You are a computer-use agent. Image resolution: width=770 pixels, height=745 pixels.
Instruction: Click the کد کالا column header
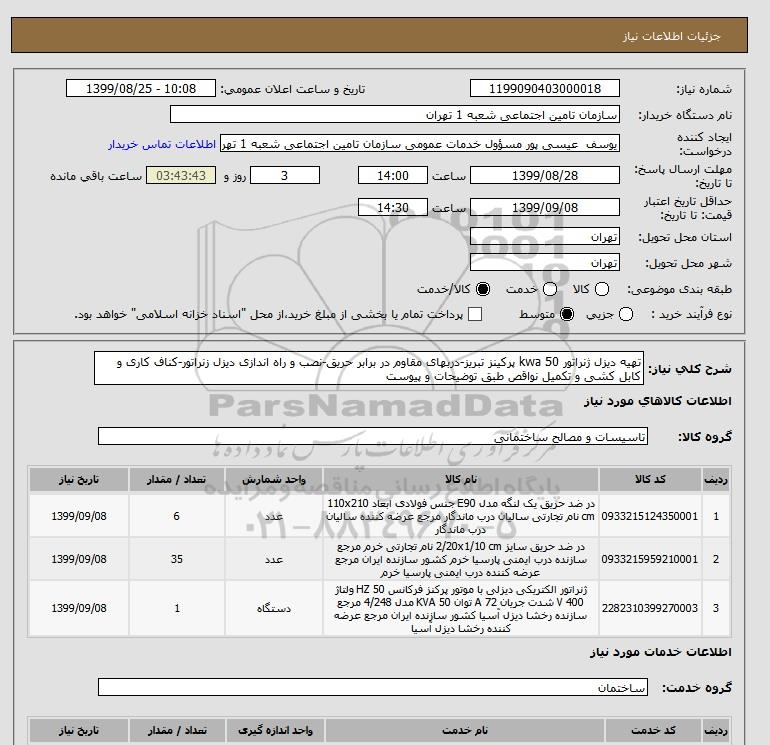[x=650, y=479]
